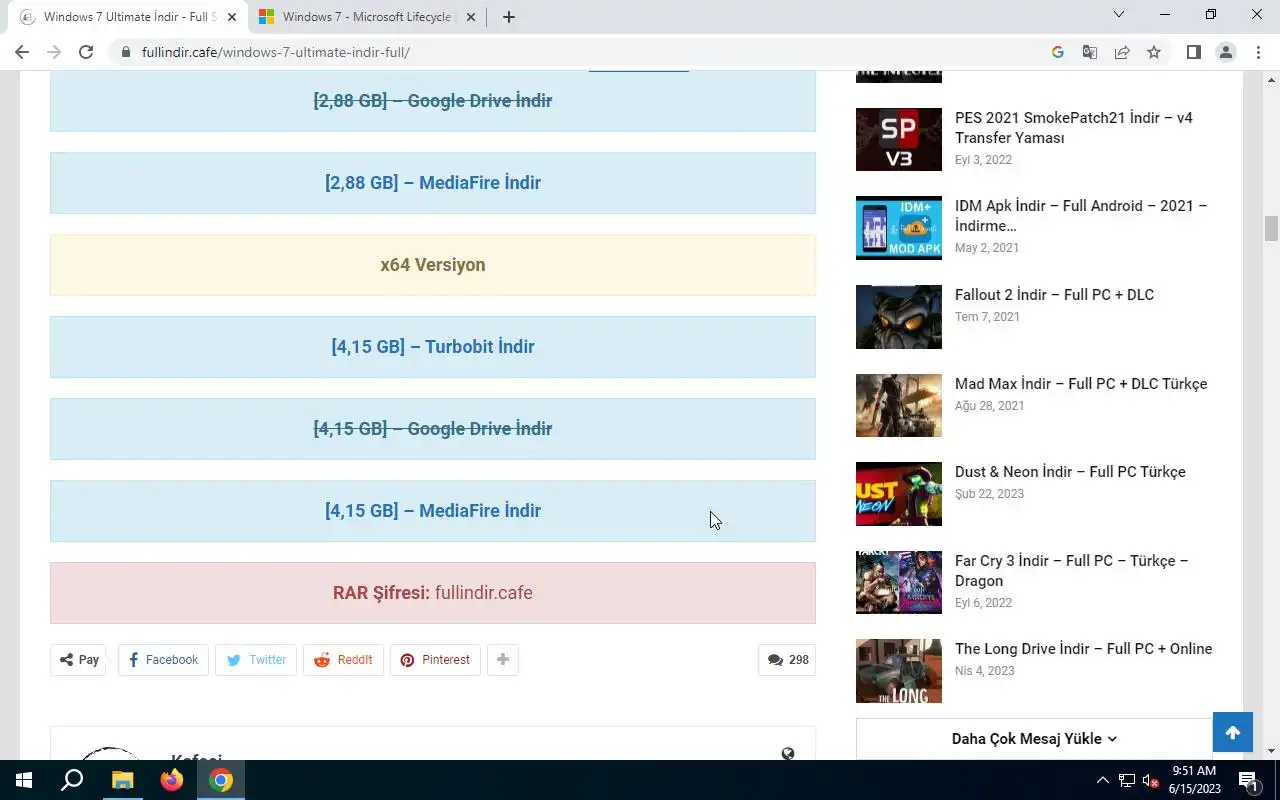Click the Google icon in address bar
Image resolution: width=1280 pixels, height=800 pixels.
(1058, 52)
